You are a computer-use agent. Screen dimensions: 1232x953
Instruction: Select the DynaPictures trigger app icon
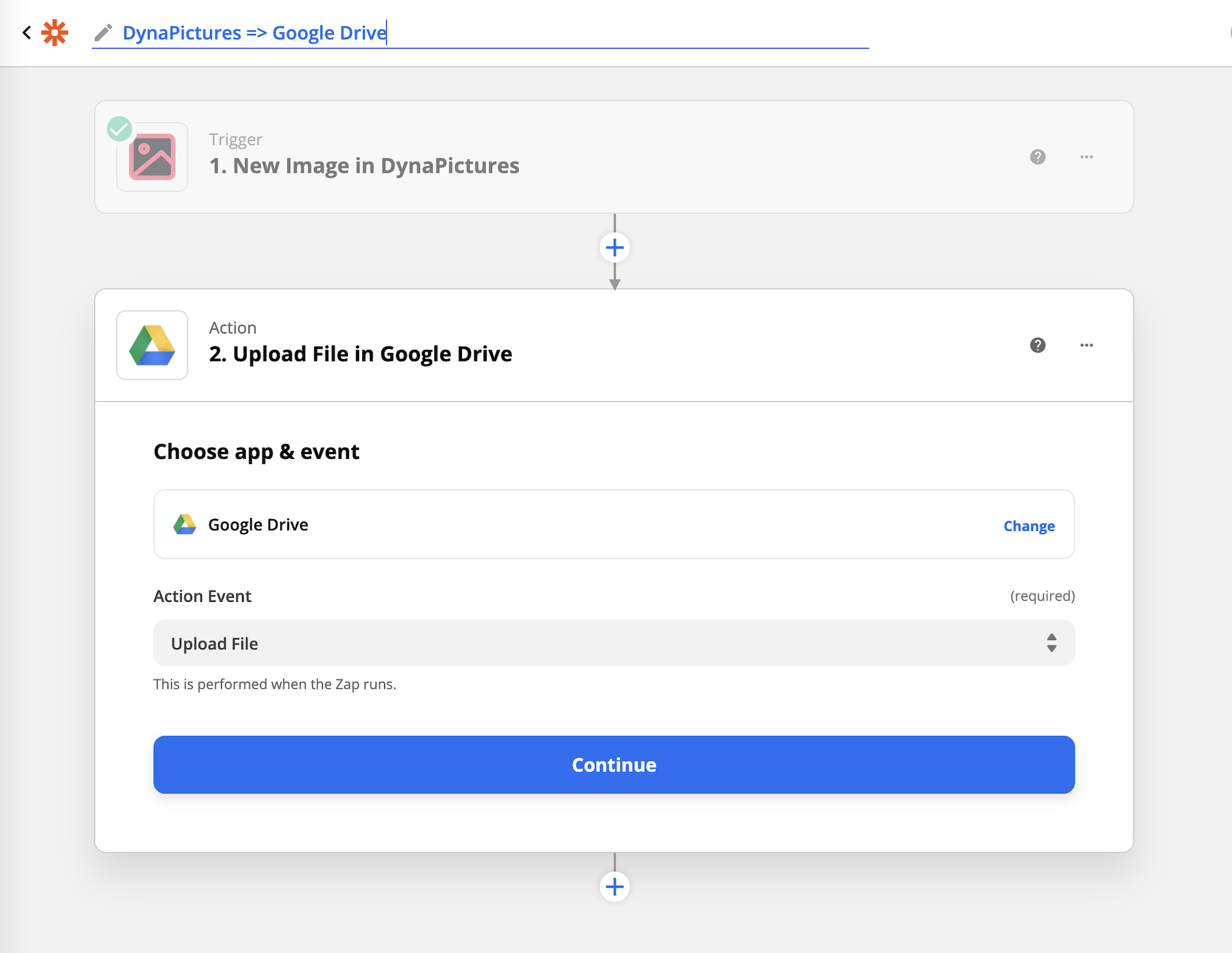coord(152,157)
